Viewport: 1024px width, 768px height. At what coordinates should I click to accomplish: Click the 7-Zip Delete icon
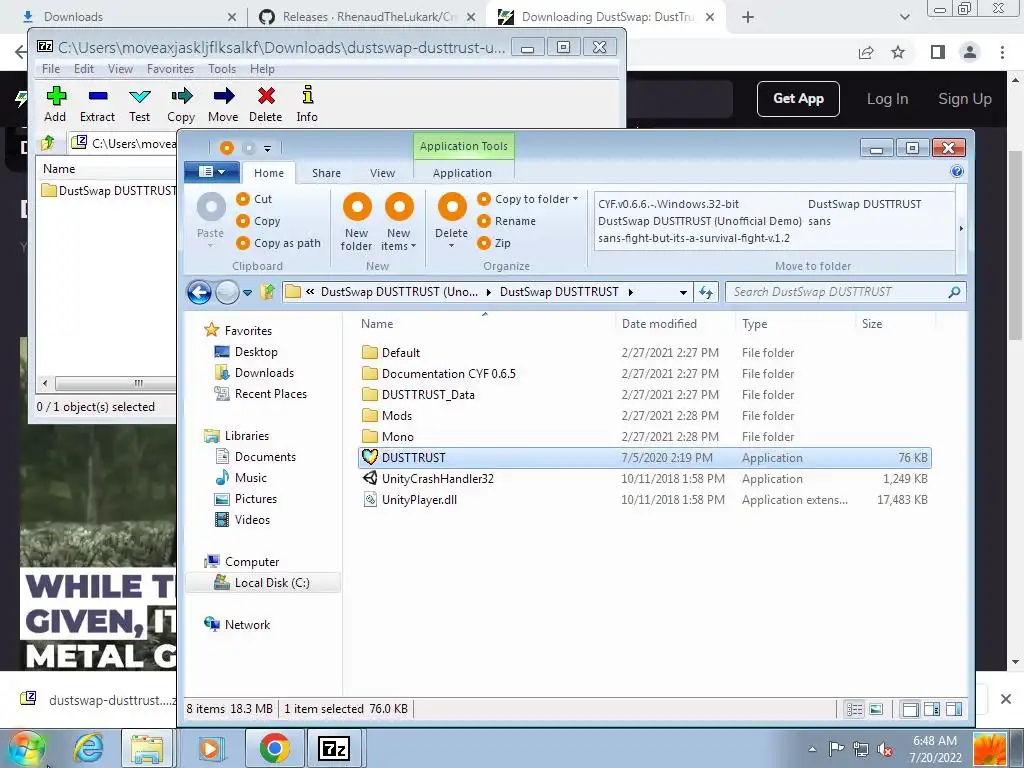point(266,97)
